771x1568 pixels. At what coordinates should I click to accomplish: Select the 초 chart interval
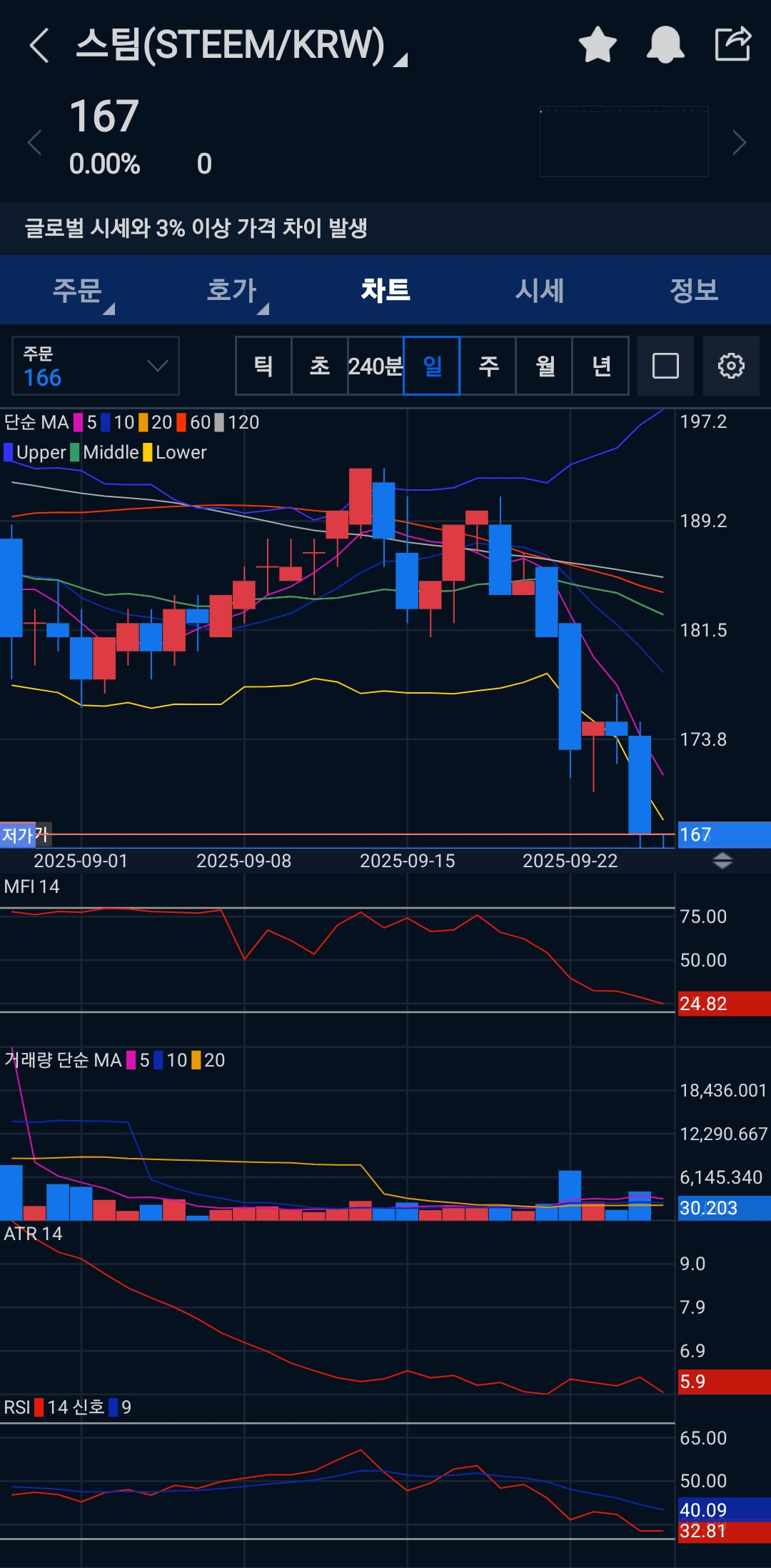coord(320,366)
